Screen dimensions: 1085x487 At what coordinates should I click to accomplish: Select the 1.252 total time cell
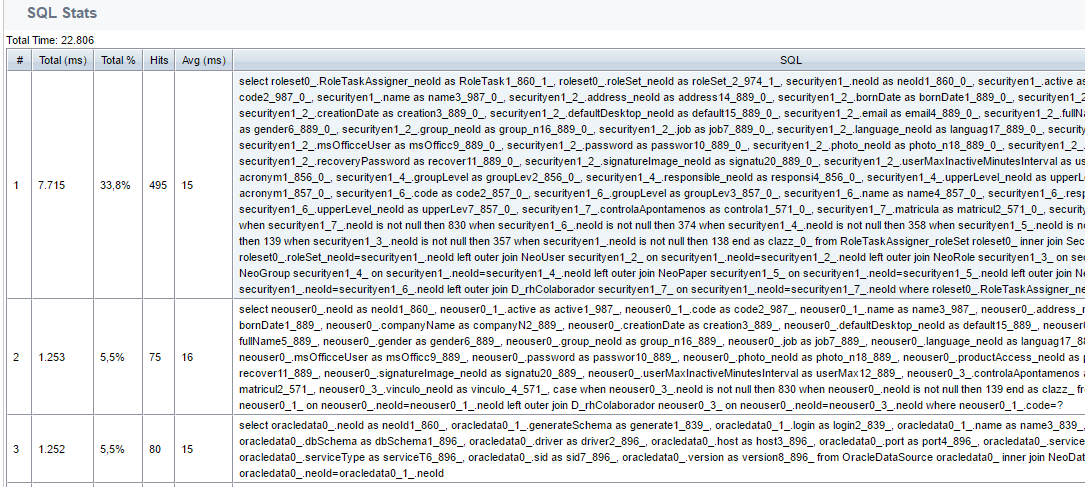[63, 449]
